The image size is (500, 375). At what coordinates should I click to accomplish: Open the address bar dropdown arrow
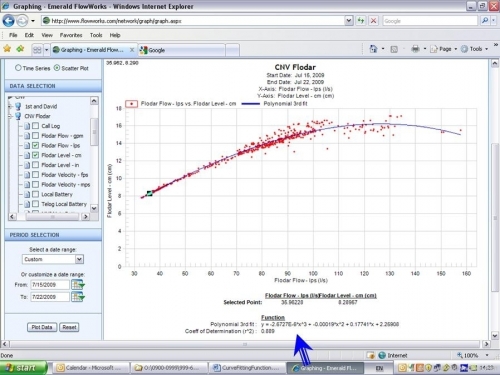pyautogui.click(x=348, y=21)
